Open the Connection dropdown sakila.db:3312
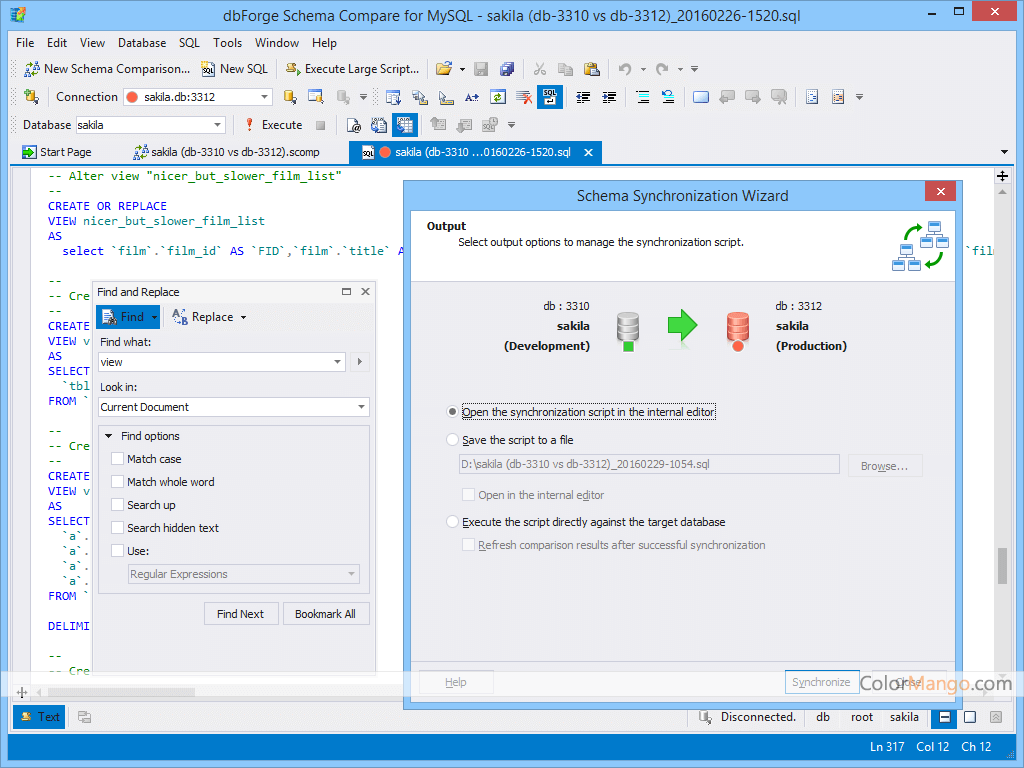Image resolution: width=1024 pixels, height=768 pixels. coord(264,97)
